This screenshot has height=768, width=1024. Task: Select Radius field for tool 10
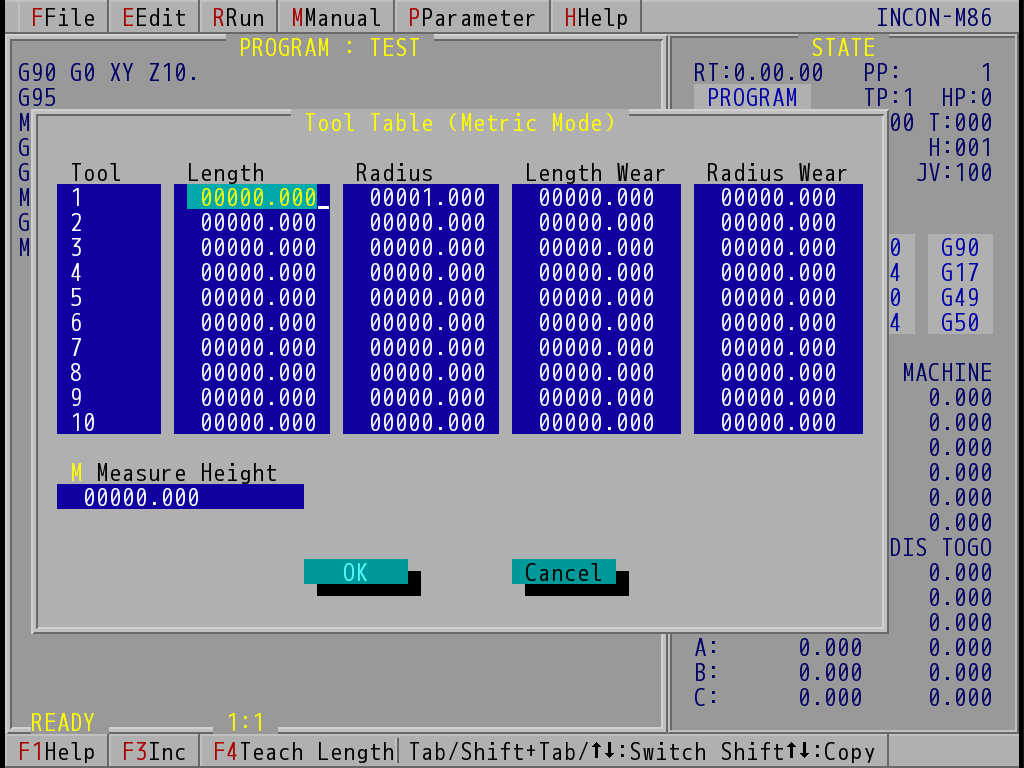[421, 422]
